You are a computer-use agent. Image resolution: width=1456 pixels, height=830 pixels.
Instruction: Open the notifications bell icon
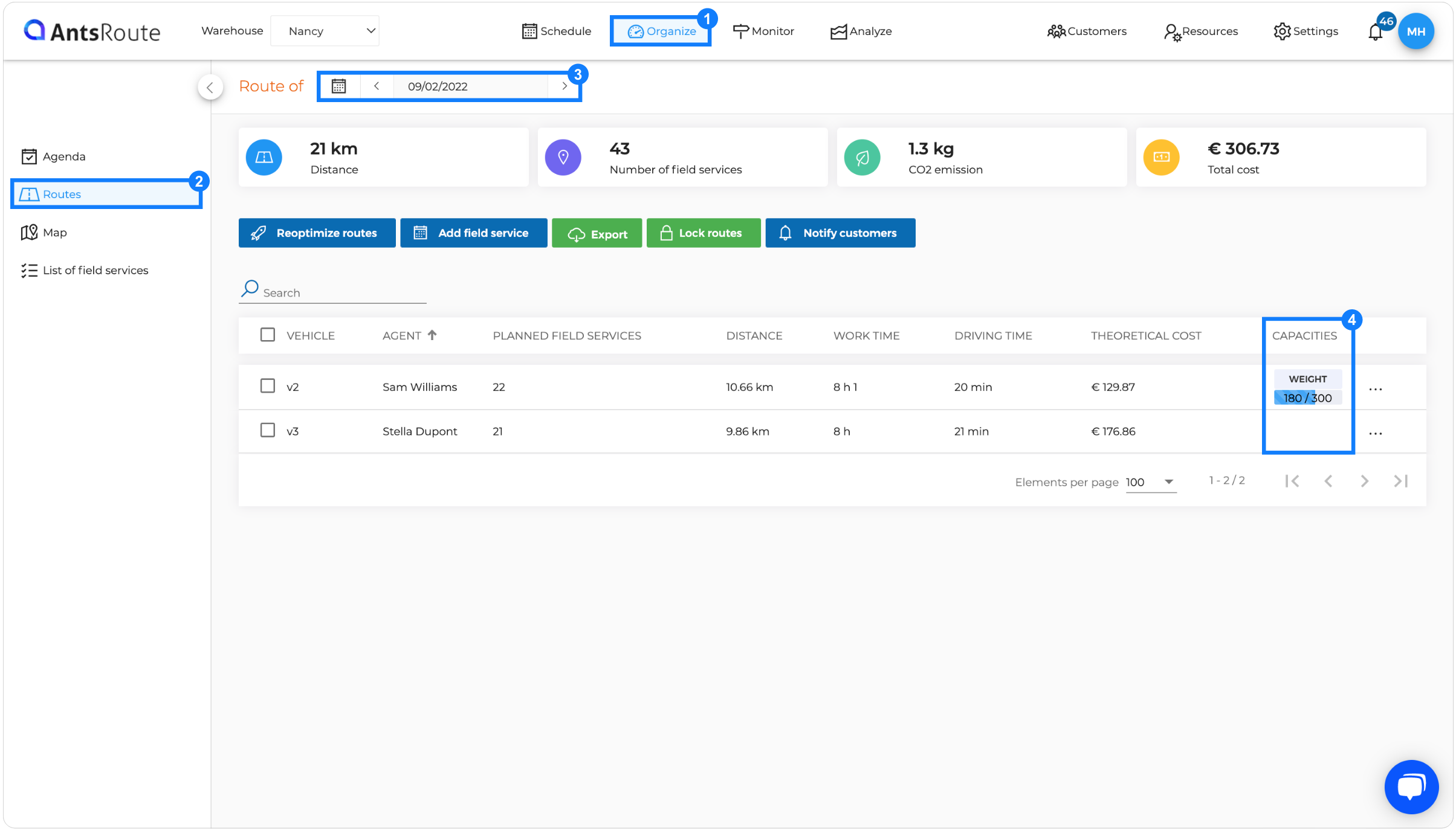pyautogui.click(x=1375, y=32)
